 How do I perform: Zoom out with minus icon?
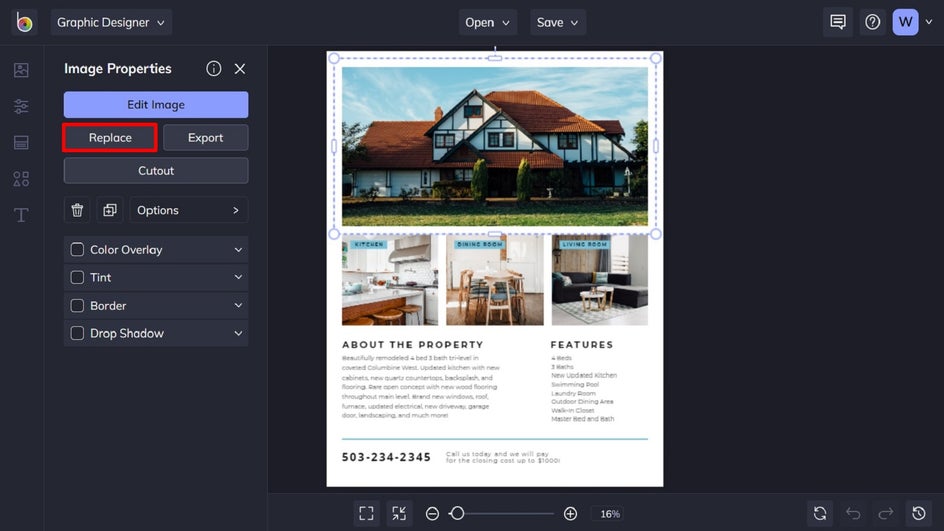[x=432, y=514]
